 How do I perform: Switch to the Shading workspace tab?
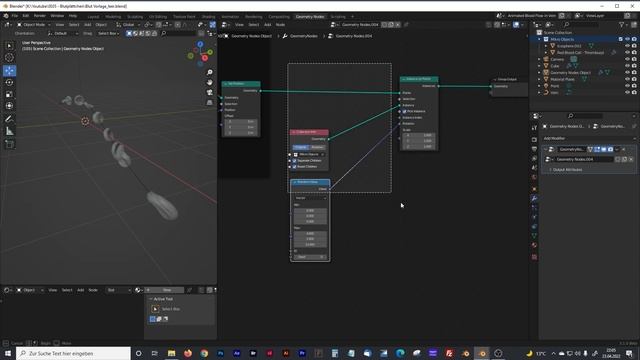pos(209,17)
